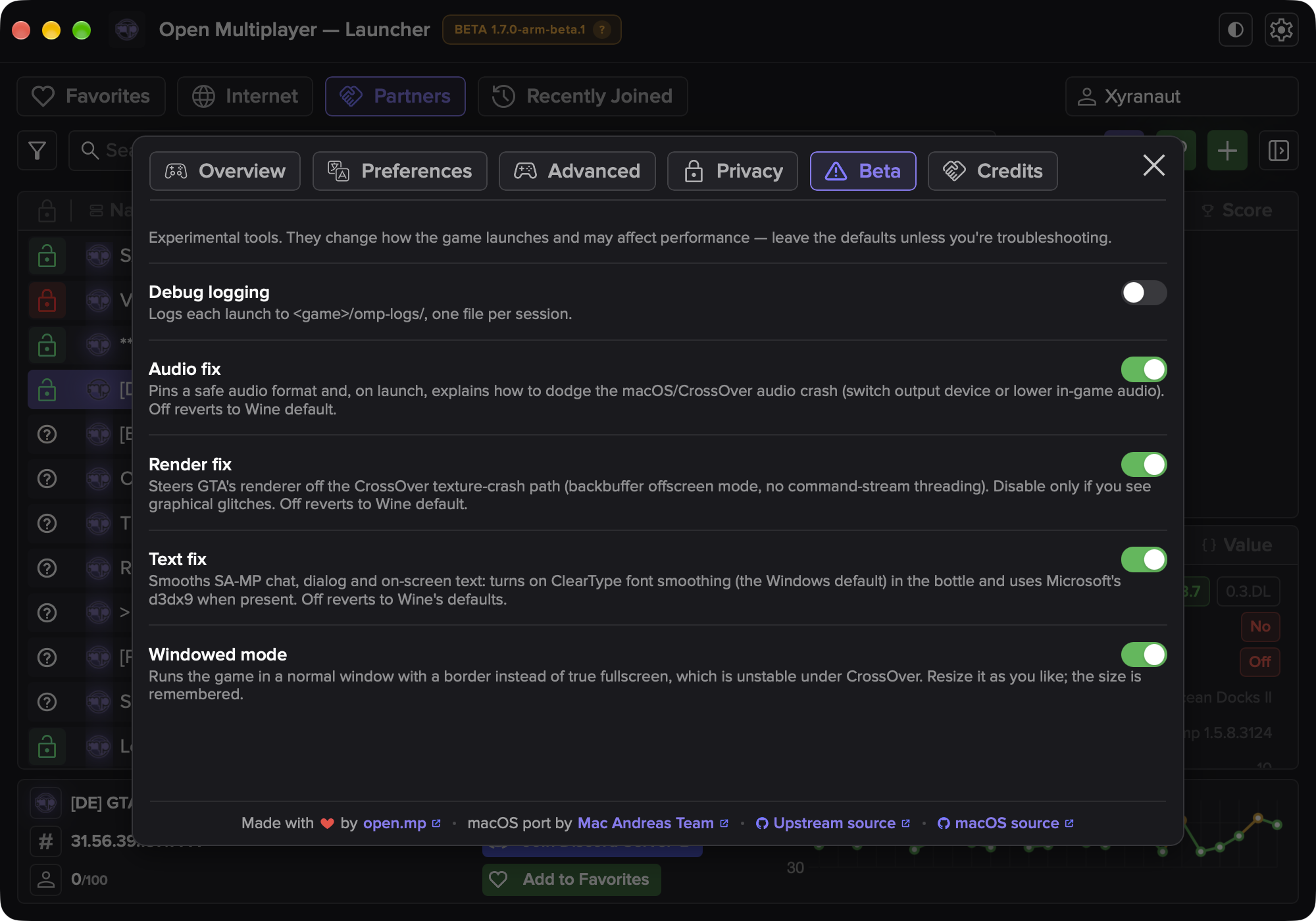
Task: Click the Score column header
Action: (1236, 211)
